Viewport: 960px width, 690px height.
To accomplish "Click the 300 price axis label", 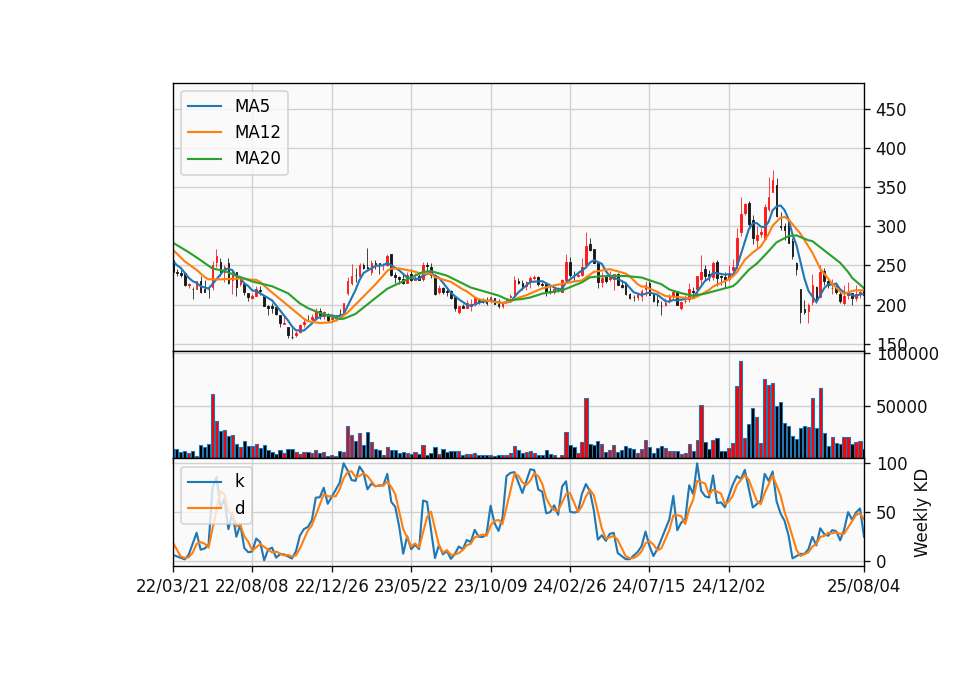I will 891,227.
